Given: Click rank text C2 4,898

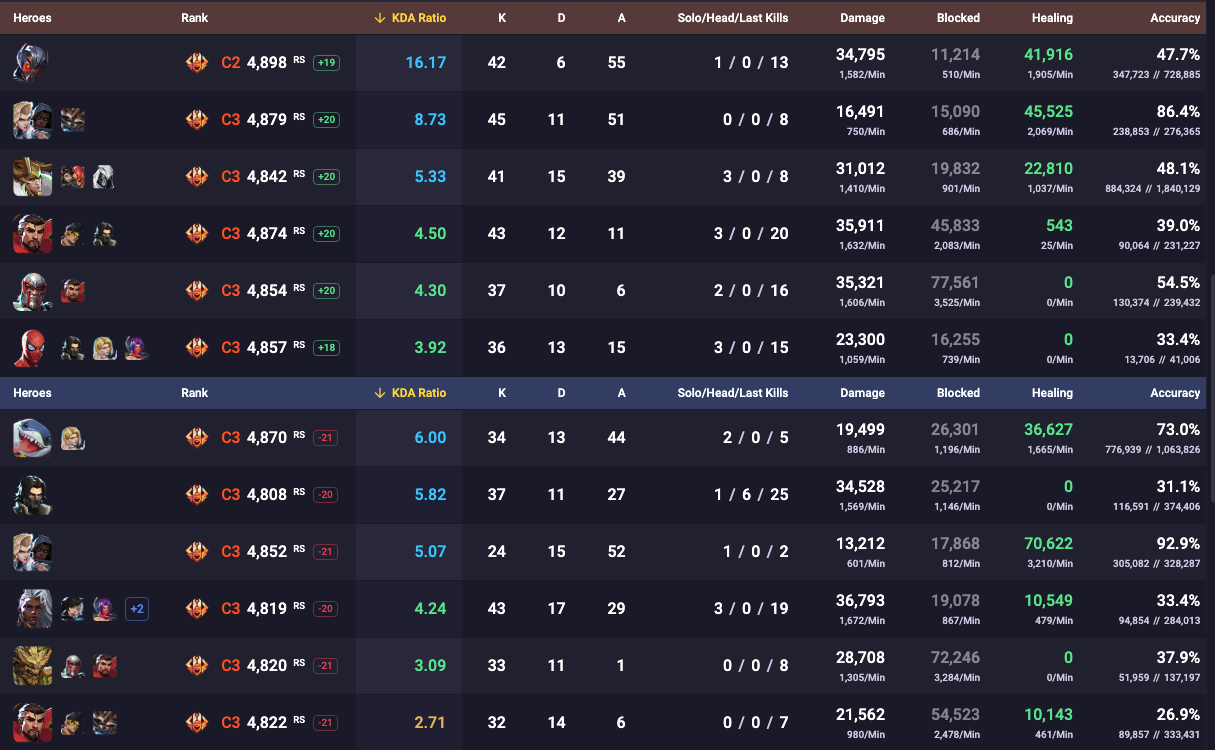Looking at the screenshot, I should click(254, 62).
